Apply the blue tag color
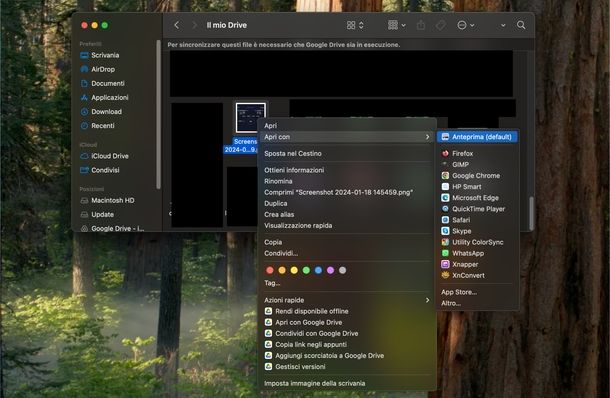The height and width of the screenshot is (398, 610). [318, 270]
